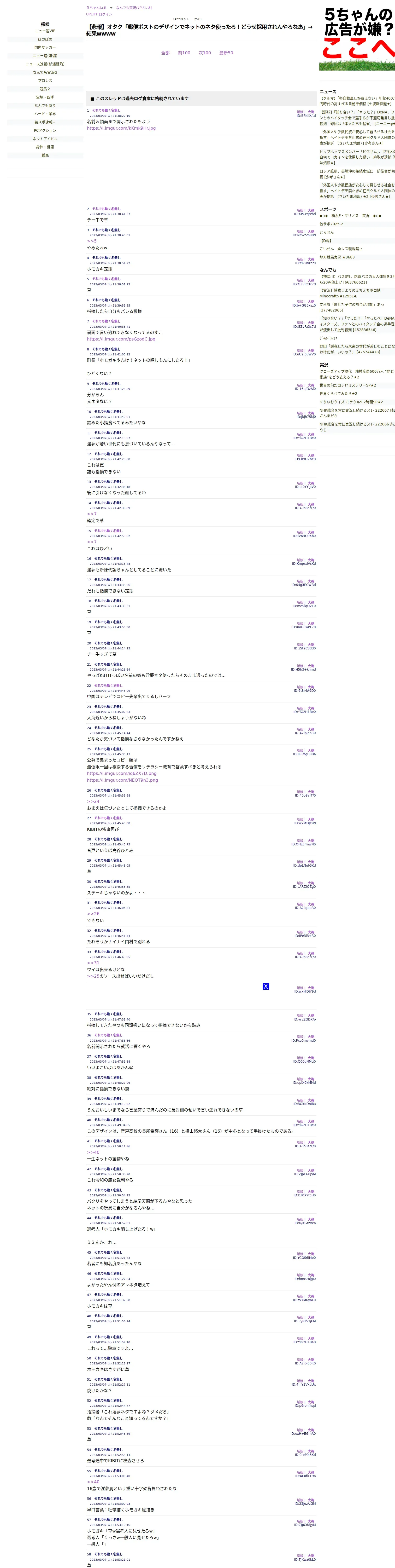Open なんでも実況G in the sidebar
Viewport: 395px width, 1568px height.
pyautogui.click(x=45, y=72)
